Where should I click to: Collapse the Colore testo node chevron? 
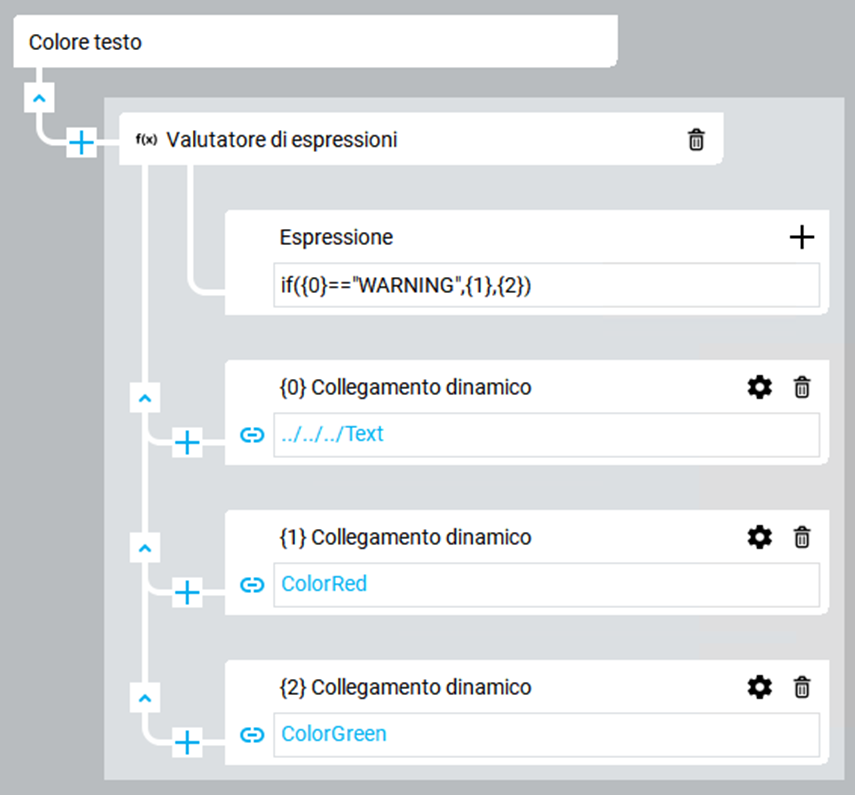(x=38, y=98)
